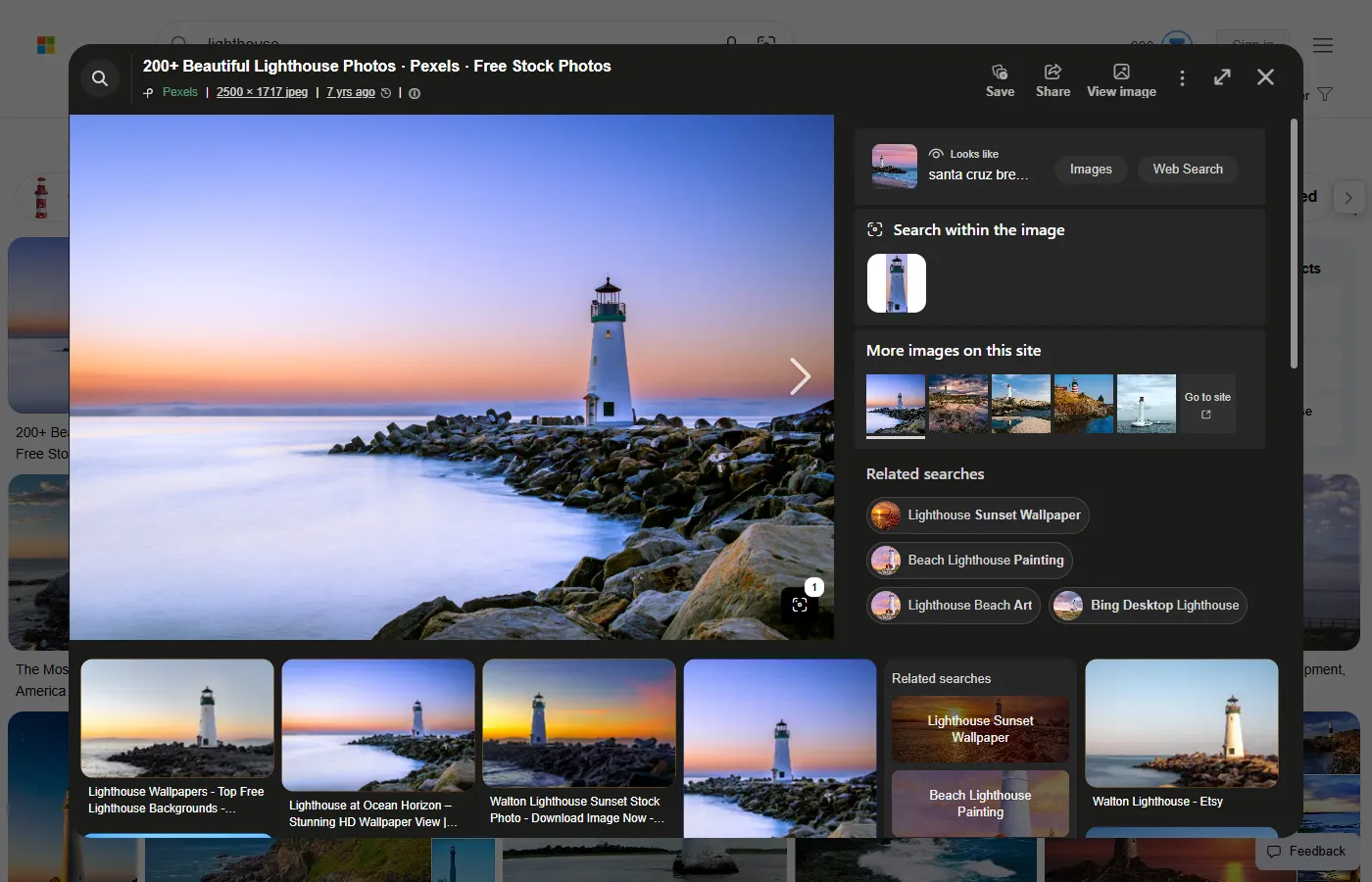The width and height of the screenshot is (1372, 882).
Task: Open the Walton Lighthouse Sunset Stock Photo result
Action: [x=579, y=745]
